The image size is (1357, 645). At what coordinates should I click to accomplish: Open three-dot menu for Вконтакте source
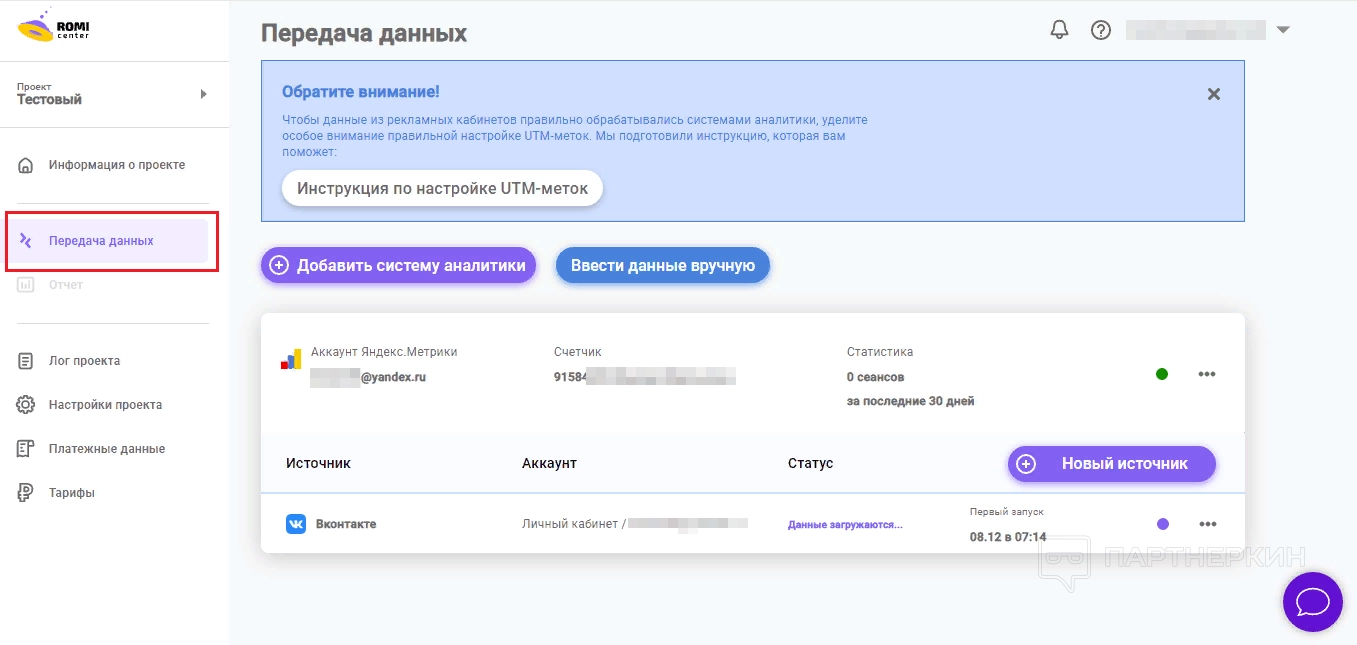1207,524
